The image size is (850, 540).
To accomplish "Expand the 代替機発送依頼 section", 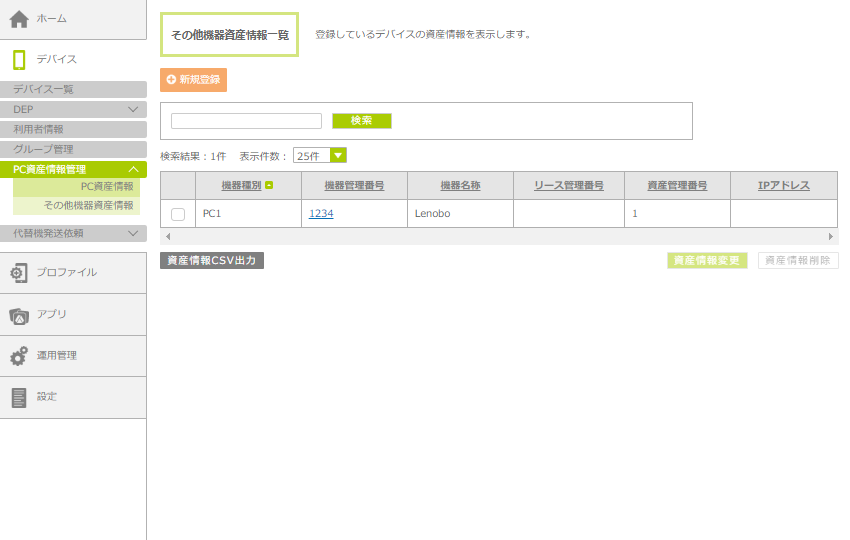I will [133, 234].
